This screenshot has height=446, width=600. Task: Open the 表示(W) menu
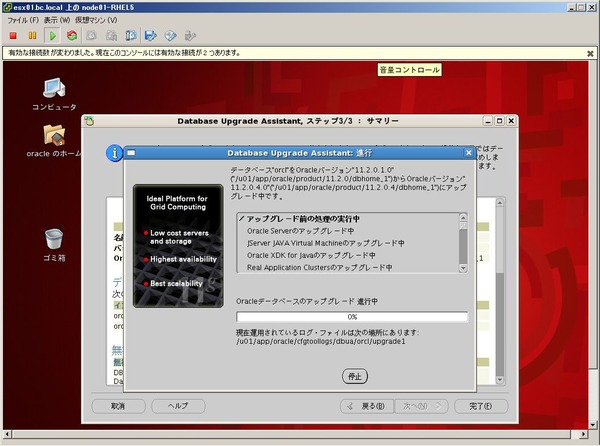point(57,20)
